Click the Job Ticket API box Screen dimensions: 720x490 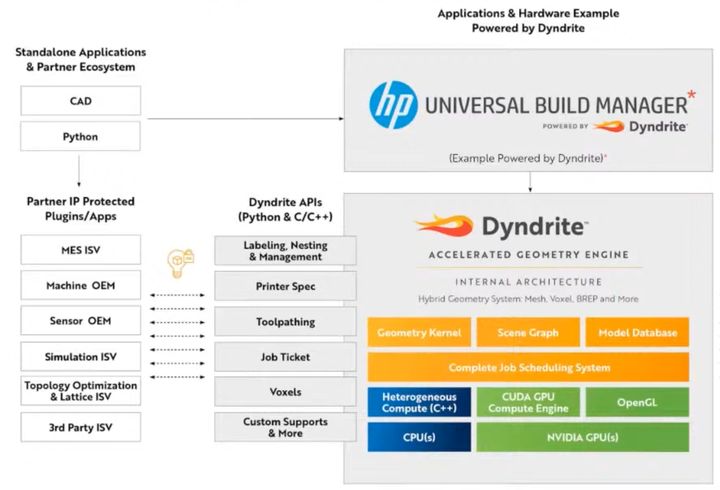click(285, 357)
